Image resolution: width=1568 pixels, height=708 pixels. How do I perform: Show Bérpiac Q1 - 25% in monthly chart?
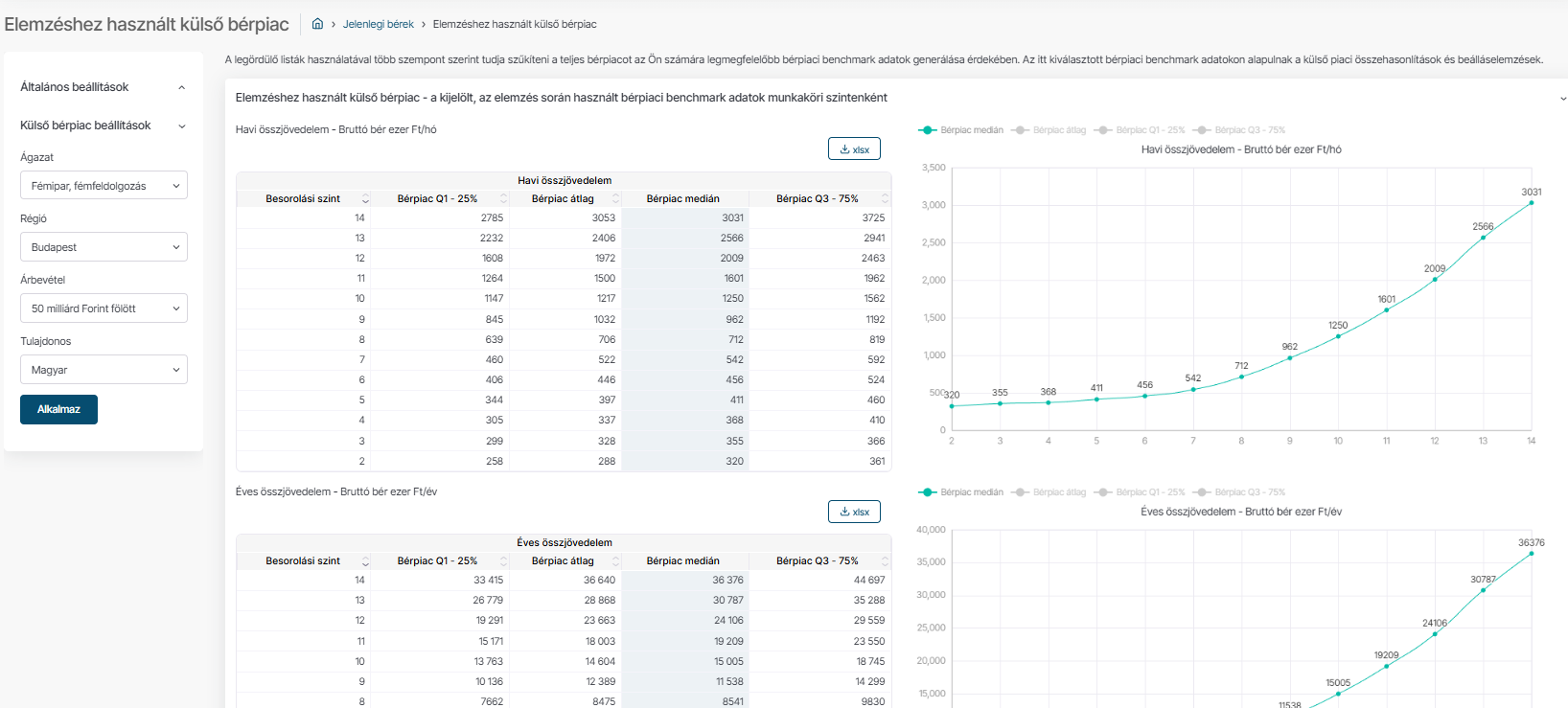pyautogui.click(x=1141, y=130)
